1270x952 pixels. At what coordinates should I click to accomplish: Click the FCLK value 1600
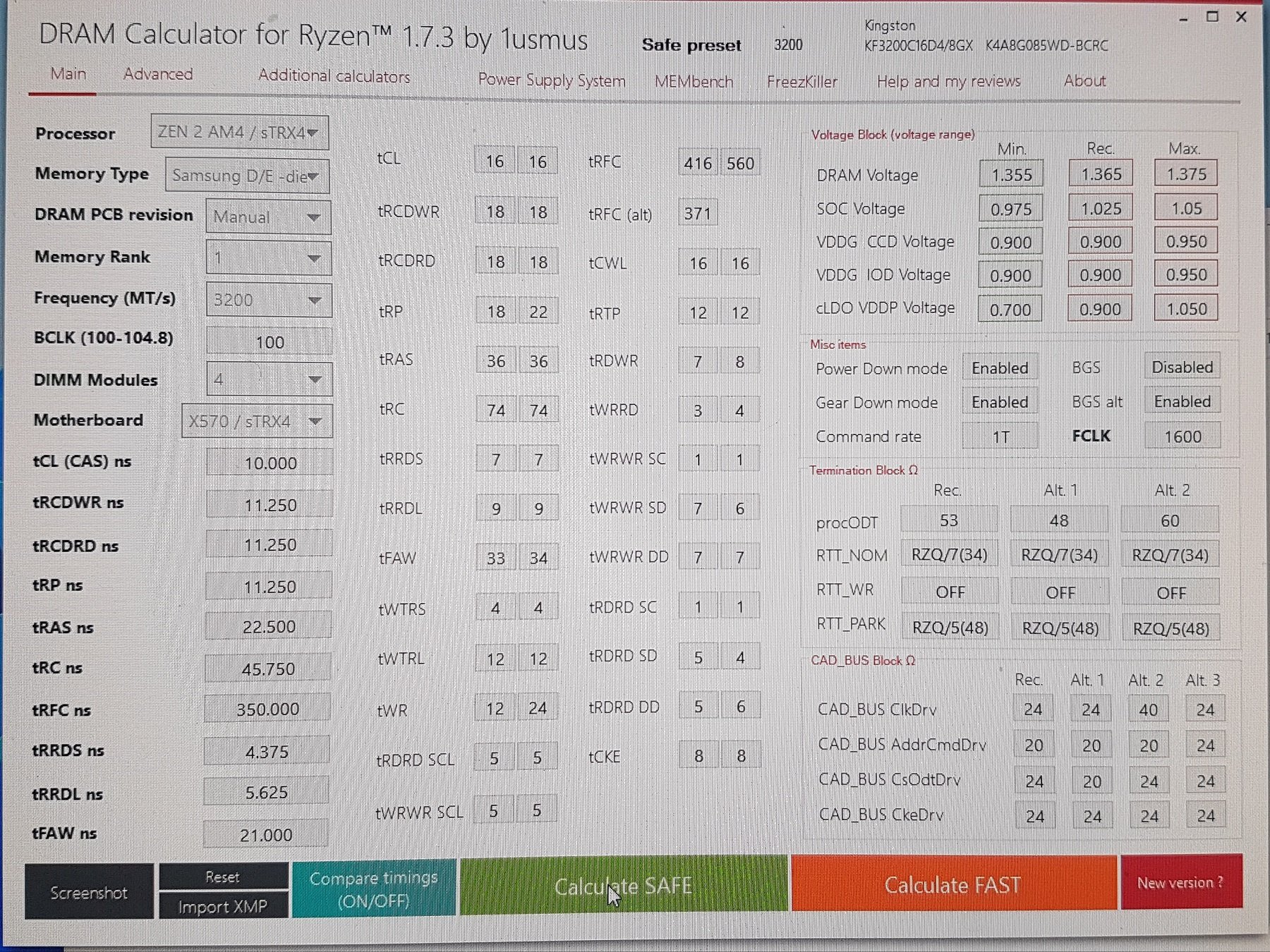click(1183, 436)
